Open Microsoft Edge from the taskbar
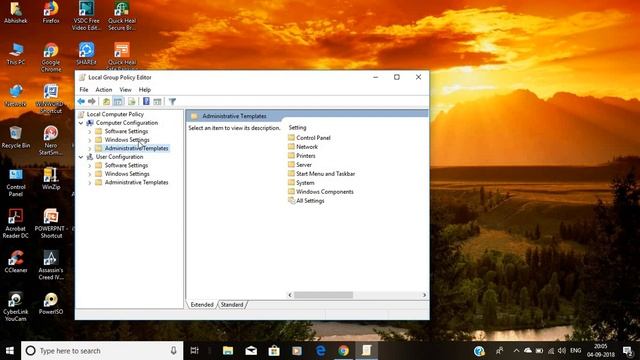 [321, 351]
